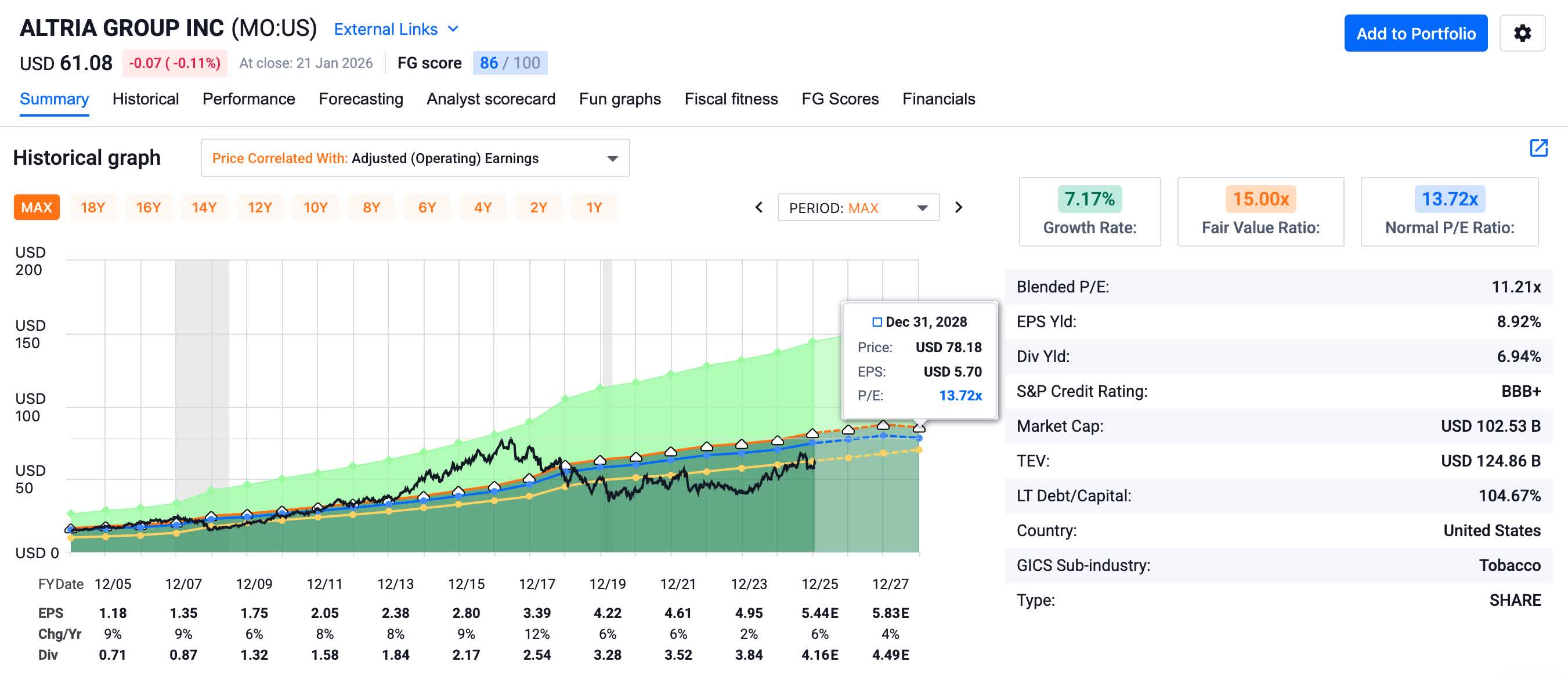
Task: Click FG score 86 / 100 badge
Action: pyautogui.click(x=510, y=63)
